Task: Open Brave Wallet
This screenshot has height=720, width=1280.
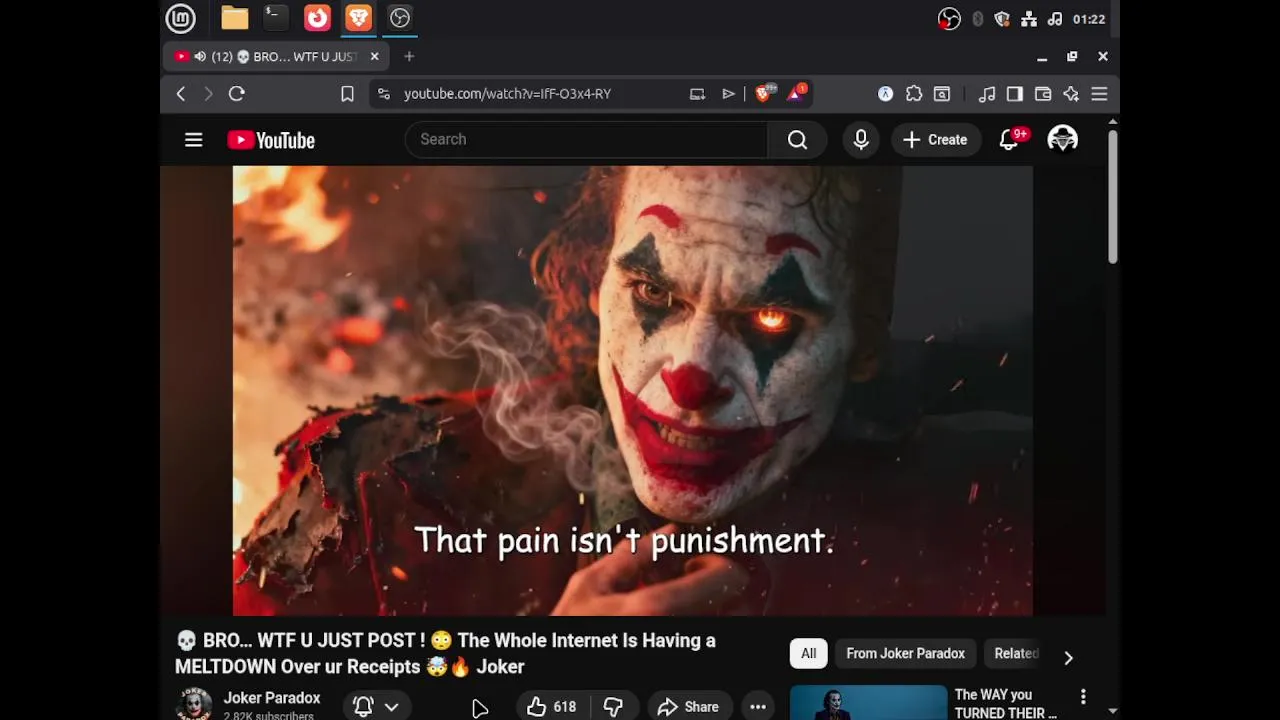Action: (x=1043, y=94)
